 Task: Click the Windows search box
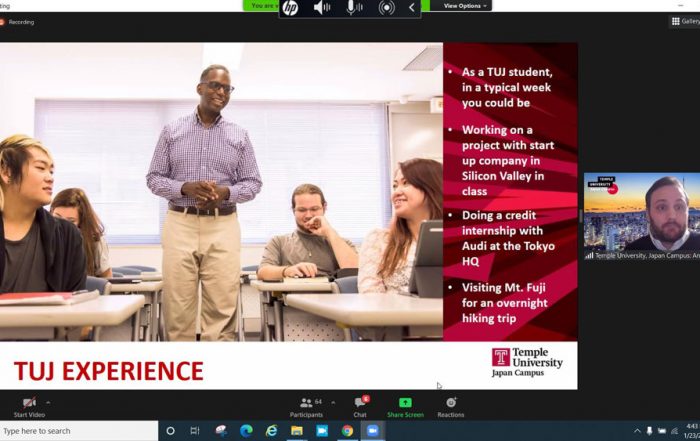pyautogui.click(x=79, y=431)
